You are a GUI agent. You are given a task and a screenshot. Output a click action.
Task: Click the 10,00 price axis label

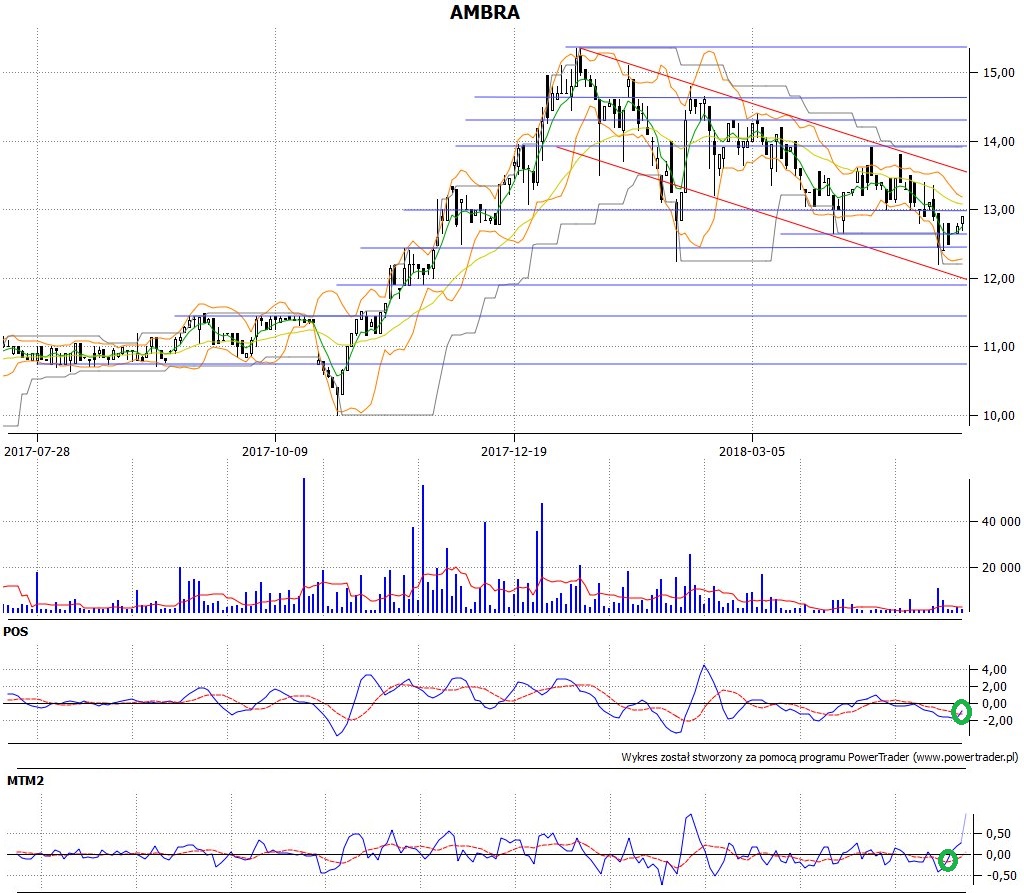(999, 415)
